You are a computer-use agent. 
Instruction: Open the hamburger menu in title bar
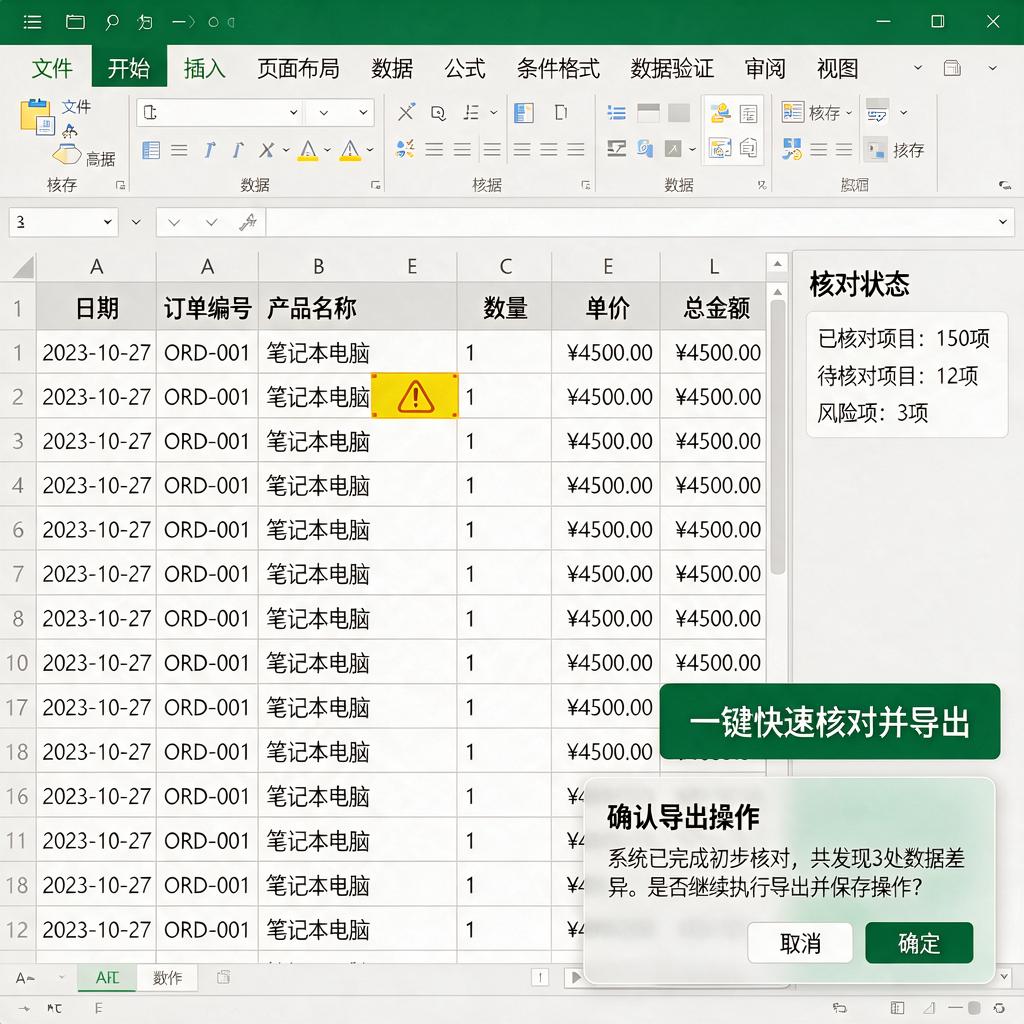pyautogui.click(x=32, y=22)
